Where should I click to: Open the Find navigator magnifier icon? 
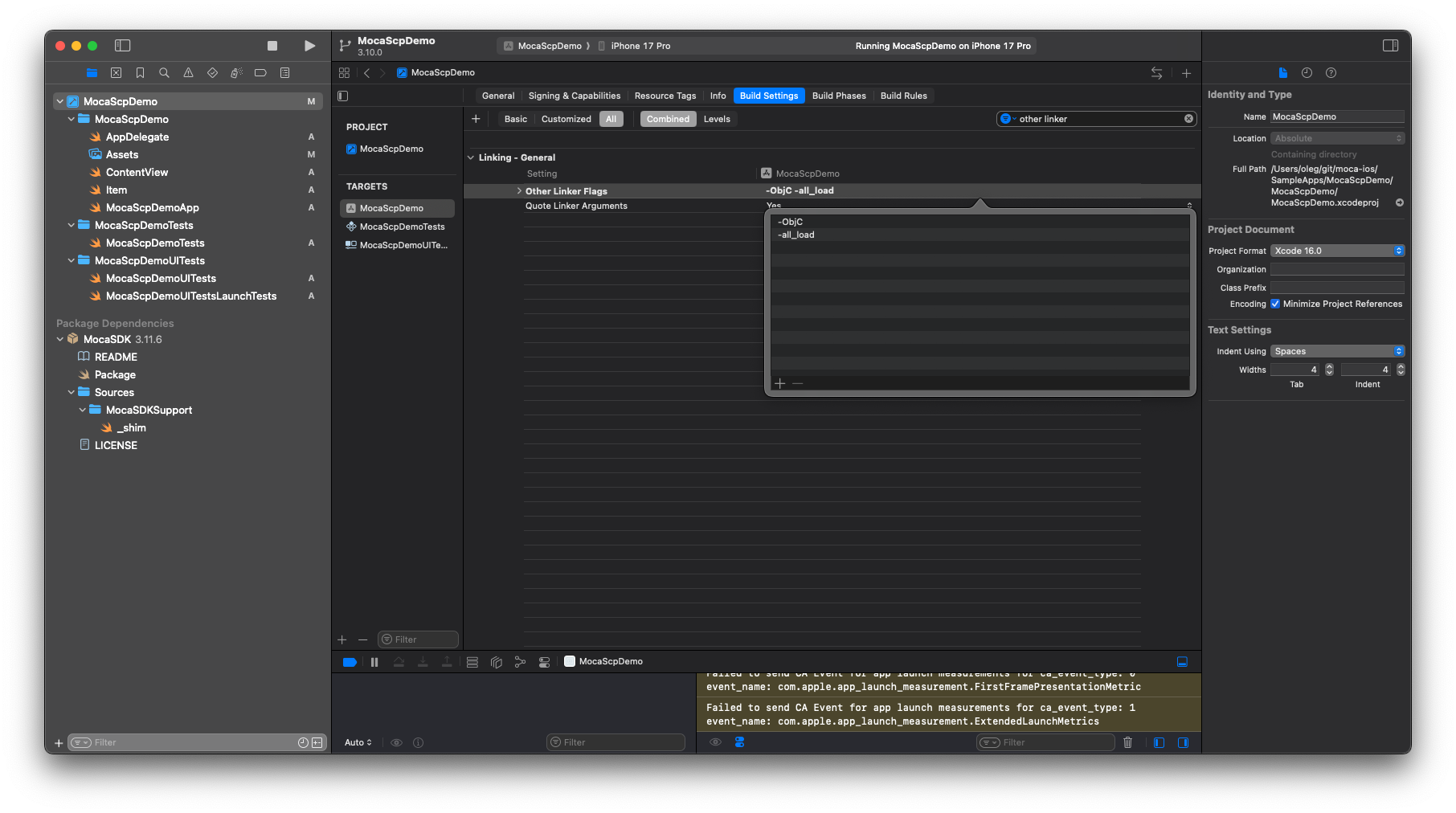click(x=164, y=73)
